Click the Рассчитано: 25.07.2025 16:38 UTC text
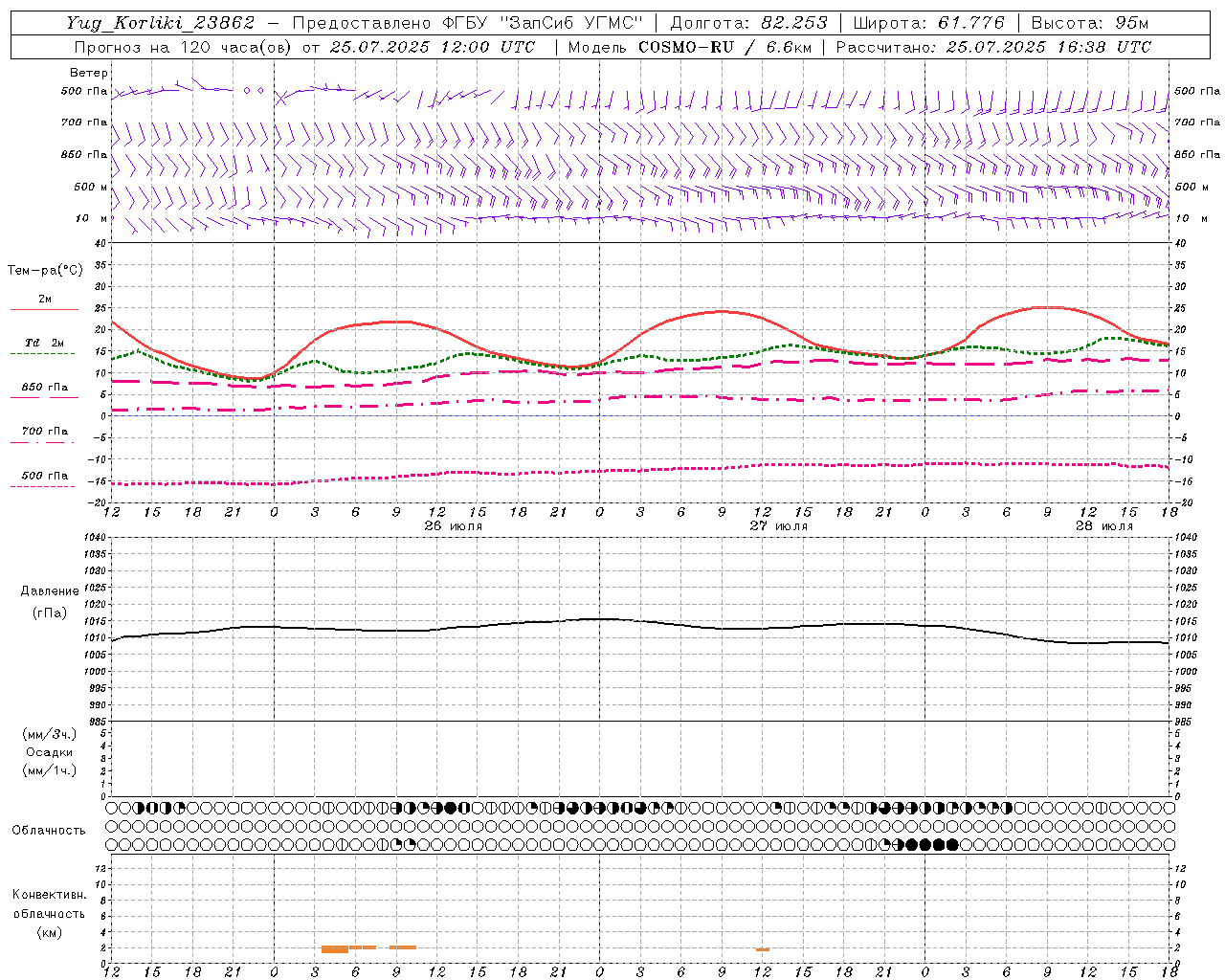The width and height of the screenshot is (1225, 980). (993, 47)
